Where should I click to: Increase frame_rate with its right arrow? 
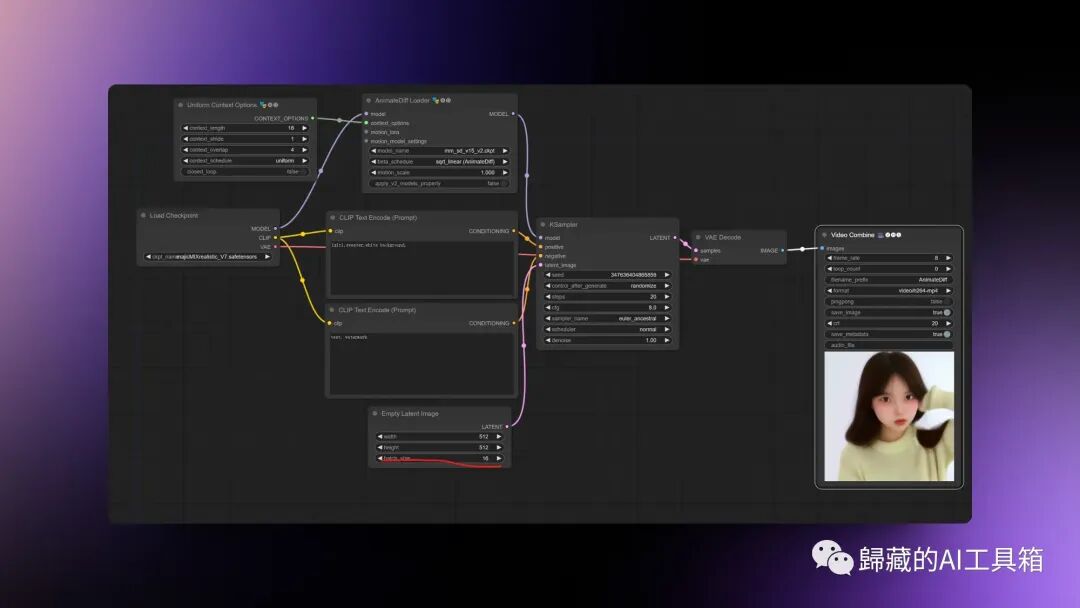948,258
